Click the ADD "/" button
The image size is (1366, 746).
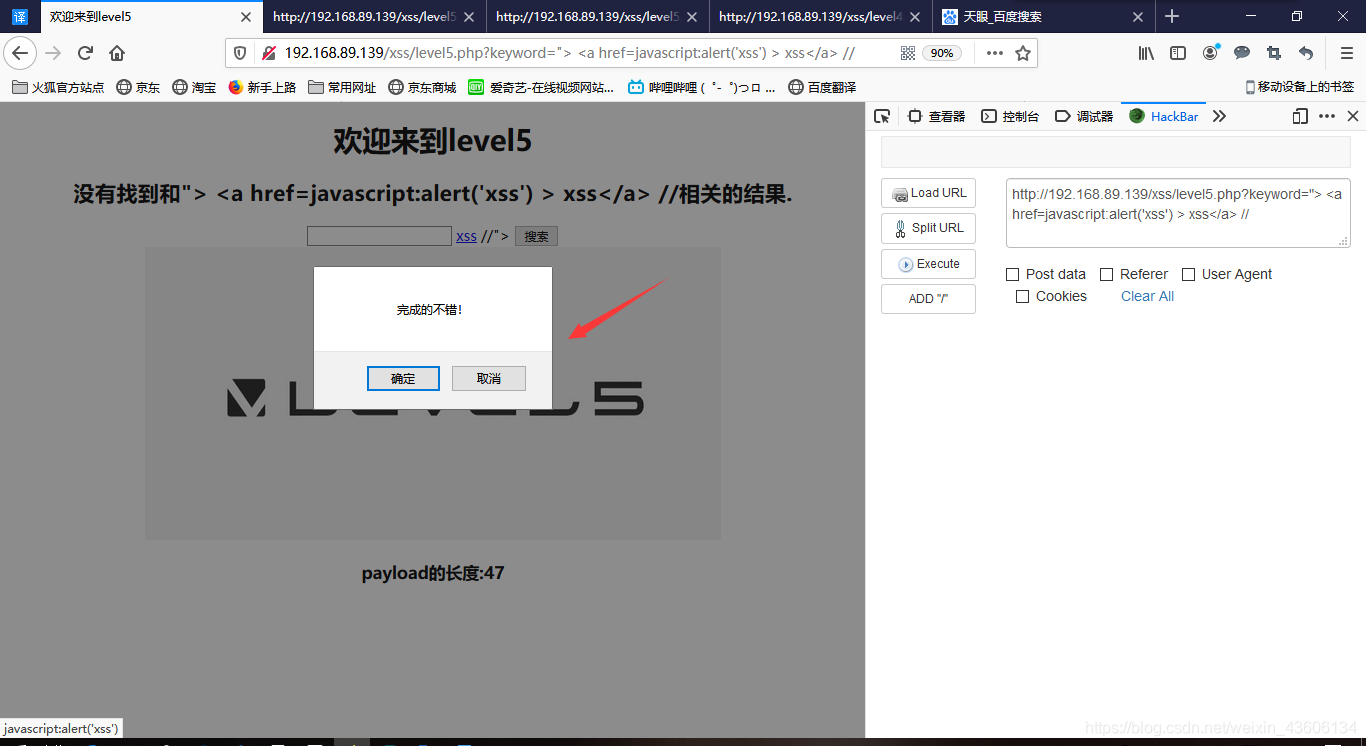[928, 299]
